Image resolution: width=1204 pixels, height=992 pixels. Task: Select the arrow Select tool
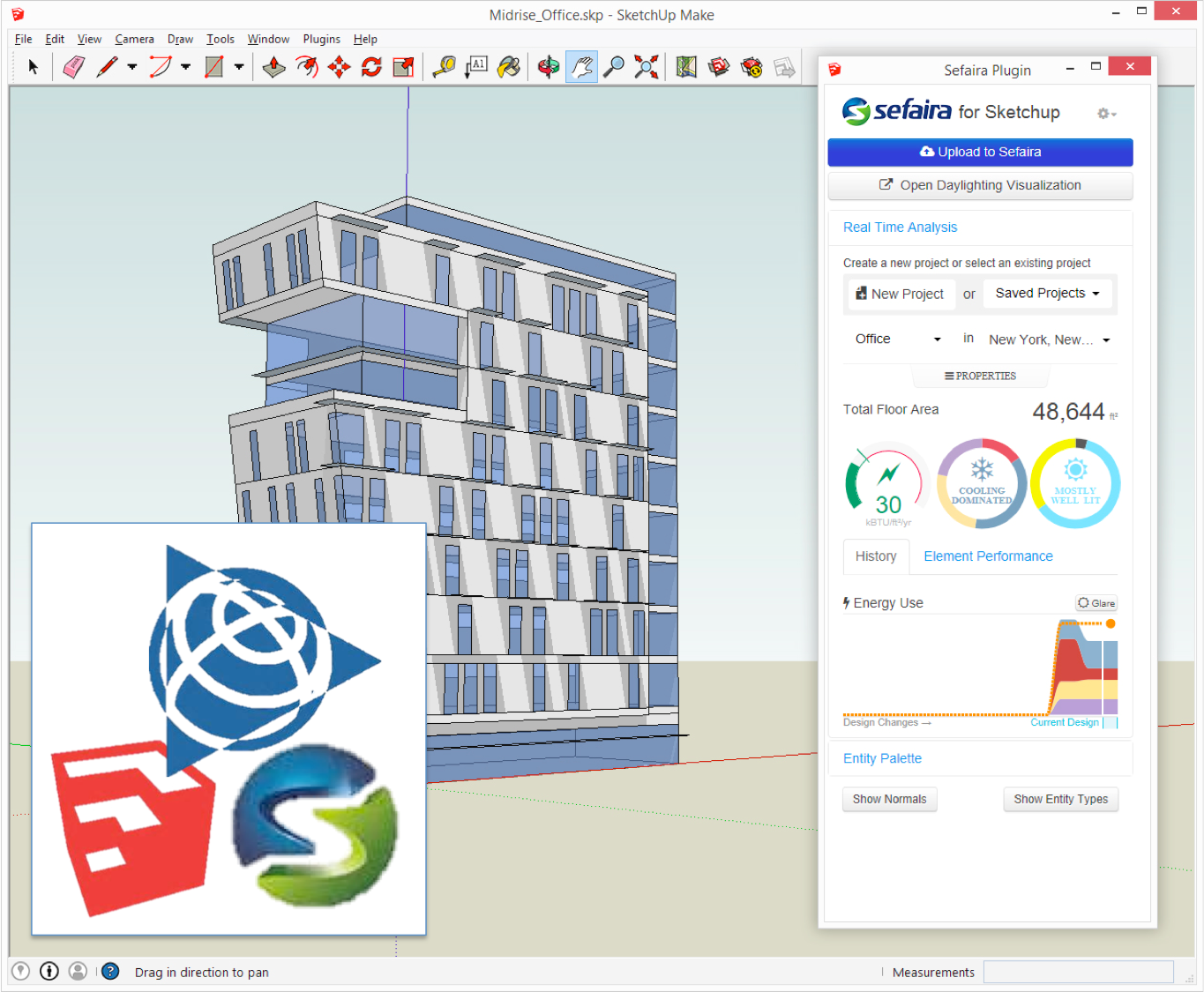(34, 67)
